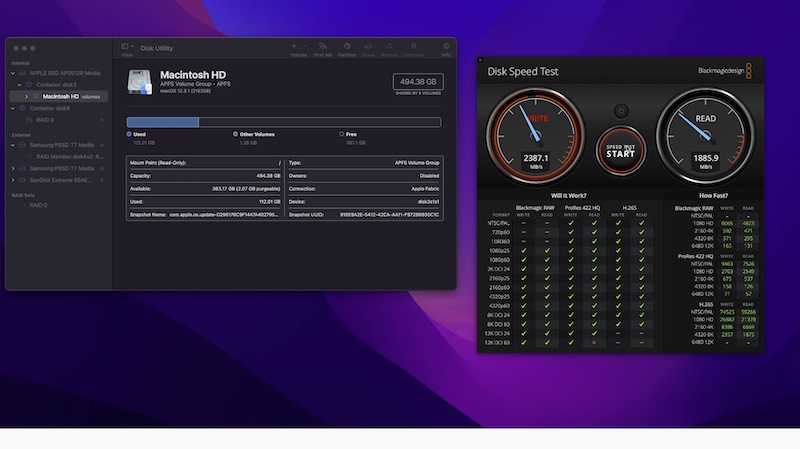This screenshot has height=449, width=800.
Task: Click the How Fast? heading
Action: click(x=713, y=195)
